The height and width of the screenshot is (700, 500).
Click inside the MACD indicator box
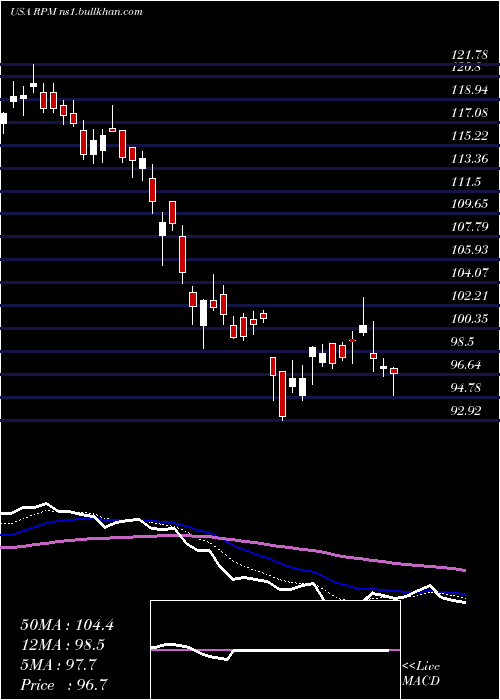(x=275, y=650)
